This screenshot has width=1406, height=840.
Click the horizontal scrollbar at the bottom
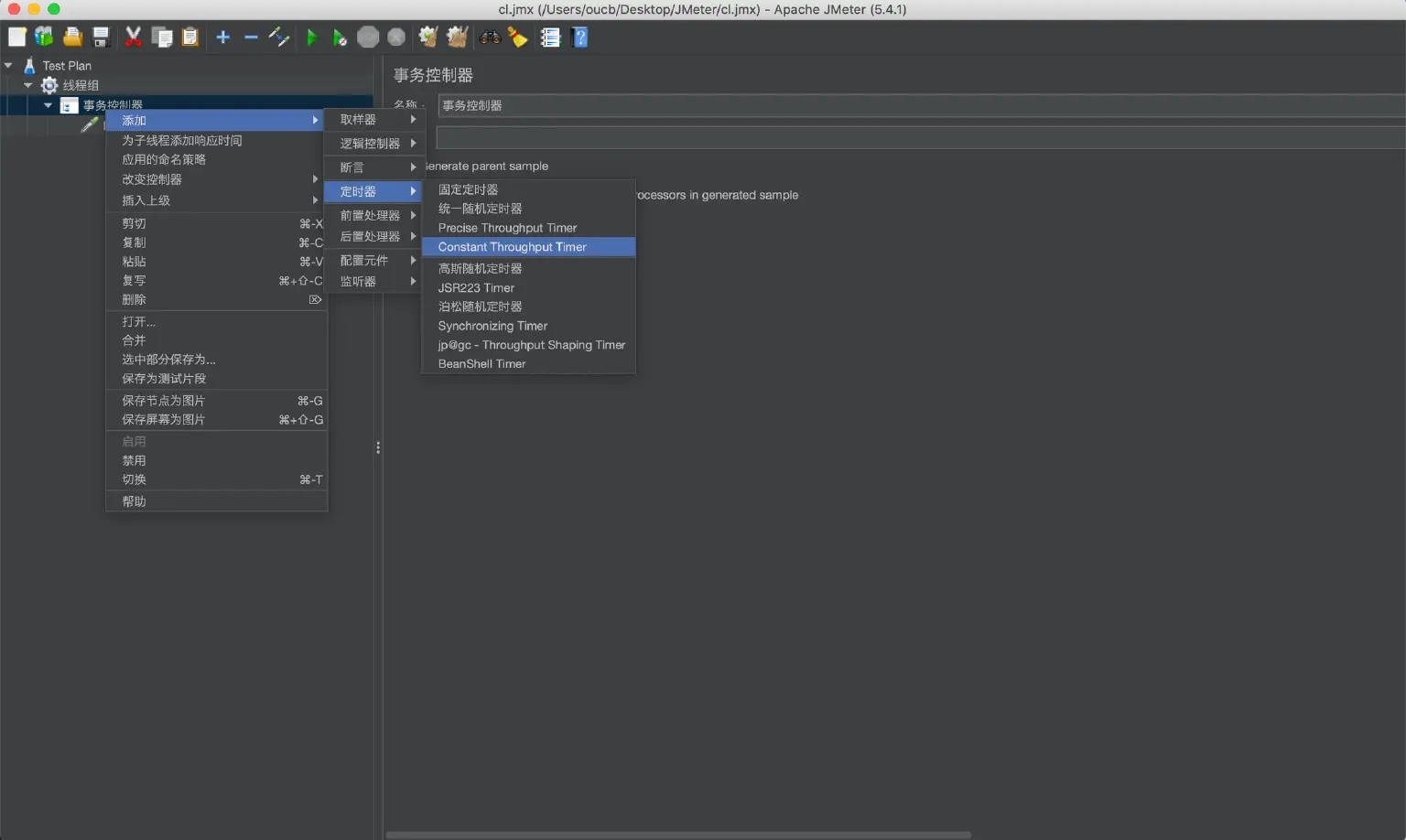click(x=677, y=835)
